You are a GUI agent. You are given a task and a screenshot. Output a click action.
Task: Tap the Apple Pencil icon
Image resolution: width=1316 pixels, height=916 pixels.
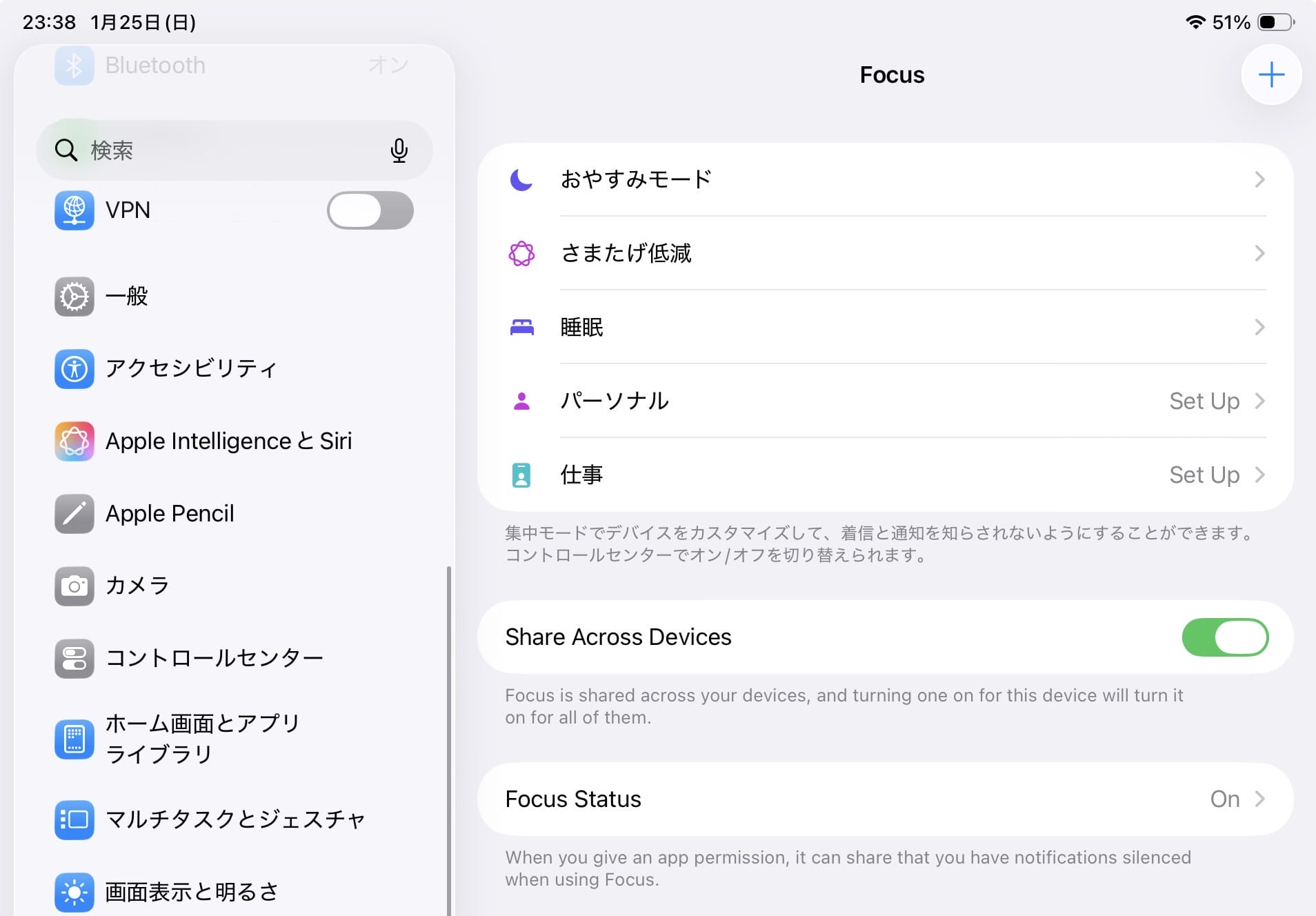coord(74,514)
